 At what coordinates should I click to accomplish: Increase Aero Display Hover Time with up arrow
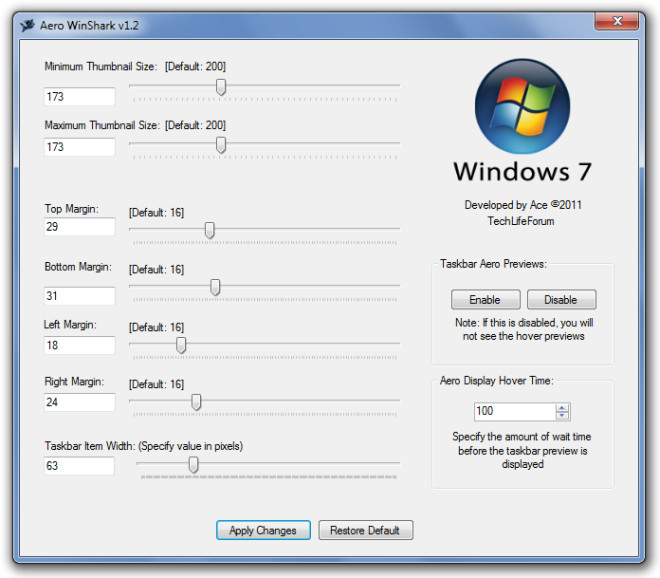tap(562, 408)
